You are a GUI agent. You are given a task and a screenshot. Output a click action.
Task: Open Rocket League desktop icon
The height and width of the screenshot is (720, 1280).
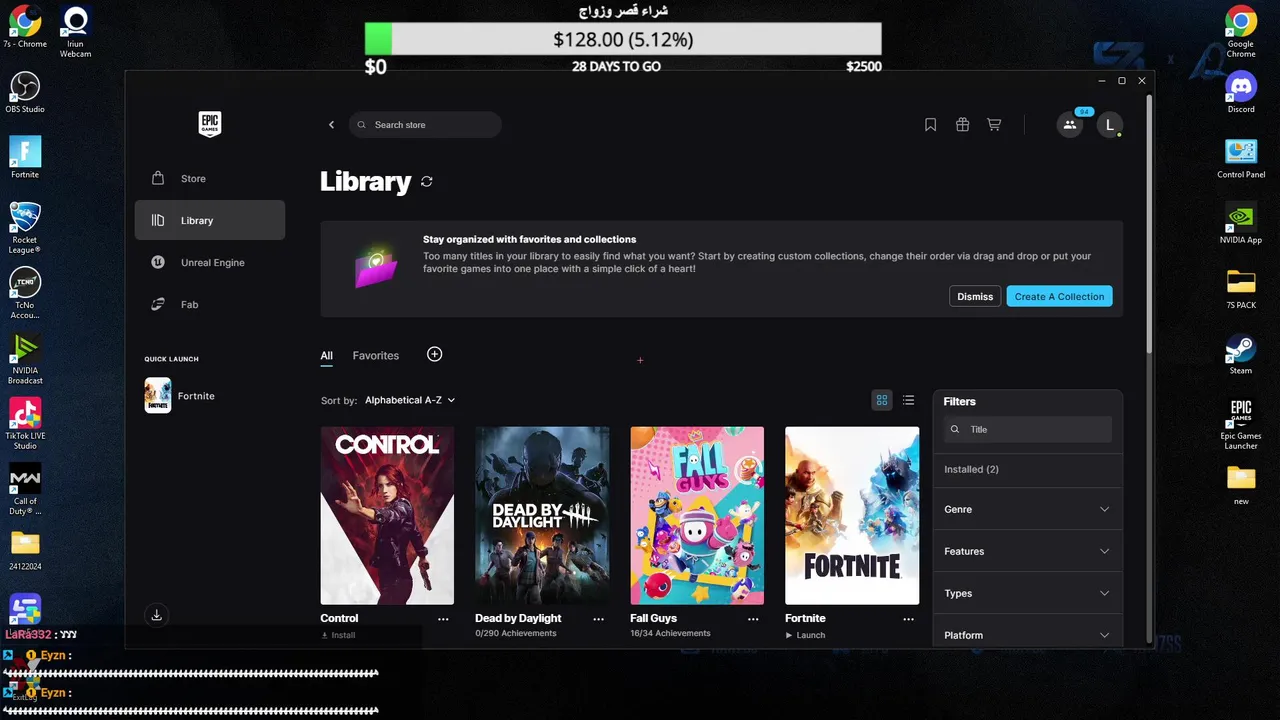(25, 228)
